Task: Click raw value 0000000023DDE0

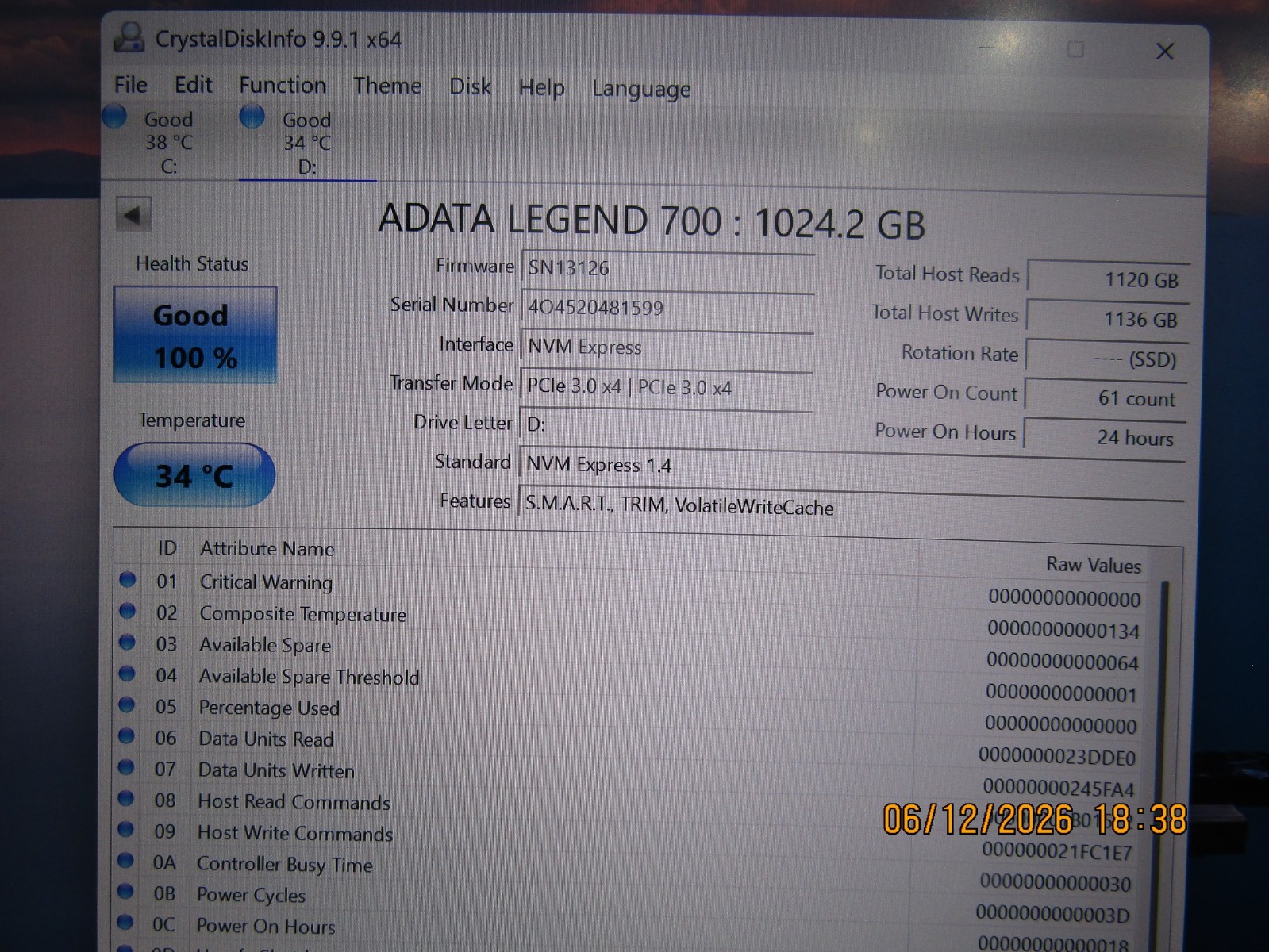Action: pyautogui.click(x=1057, y=756)
